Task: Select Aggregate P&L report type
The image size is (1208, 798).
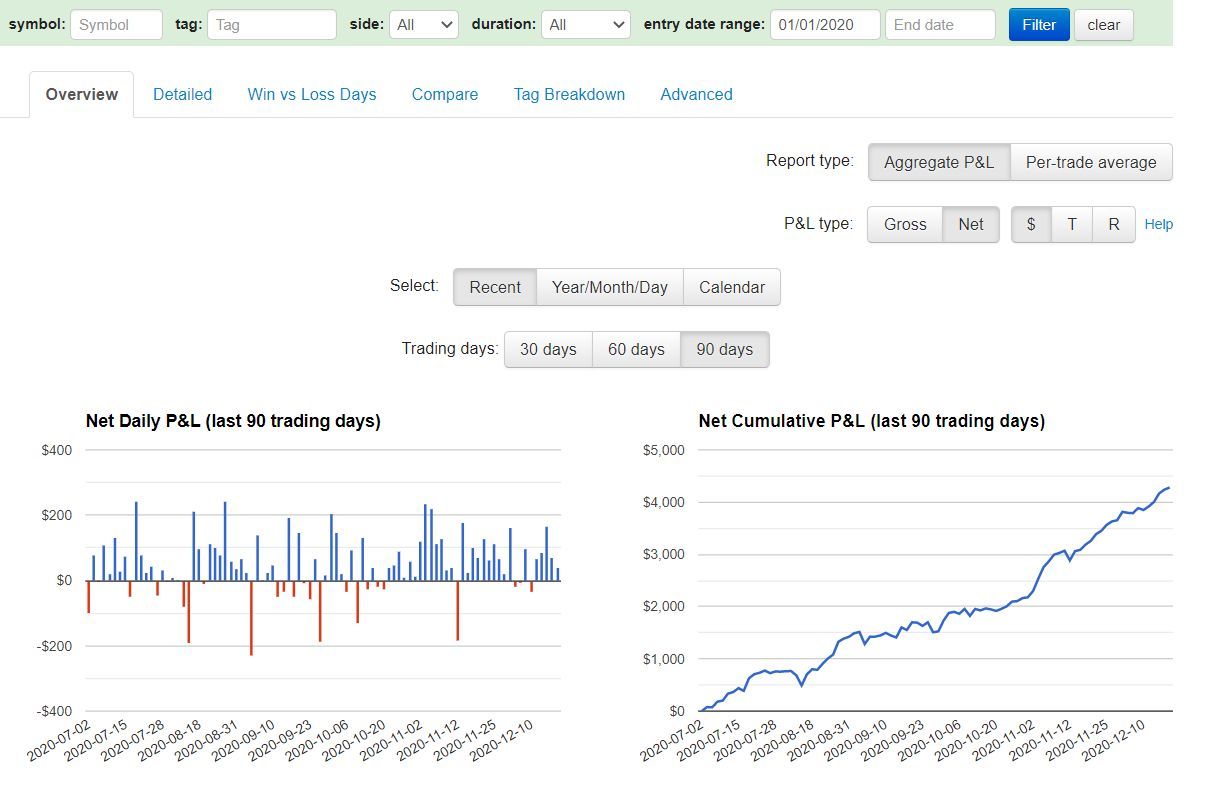Action: [939, 162]
